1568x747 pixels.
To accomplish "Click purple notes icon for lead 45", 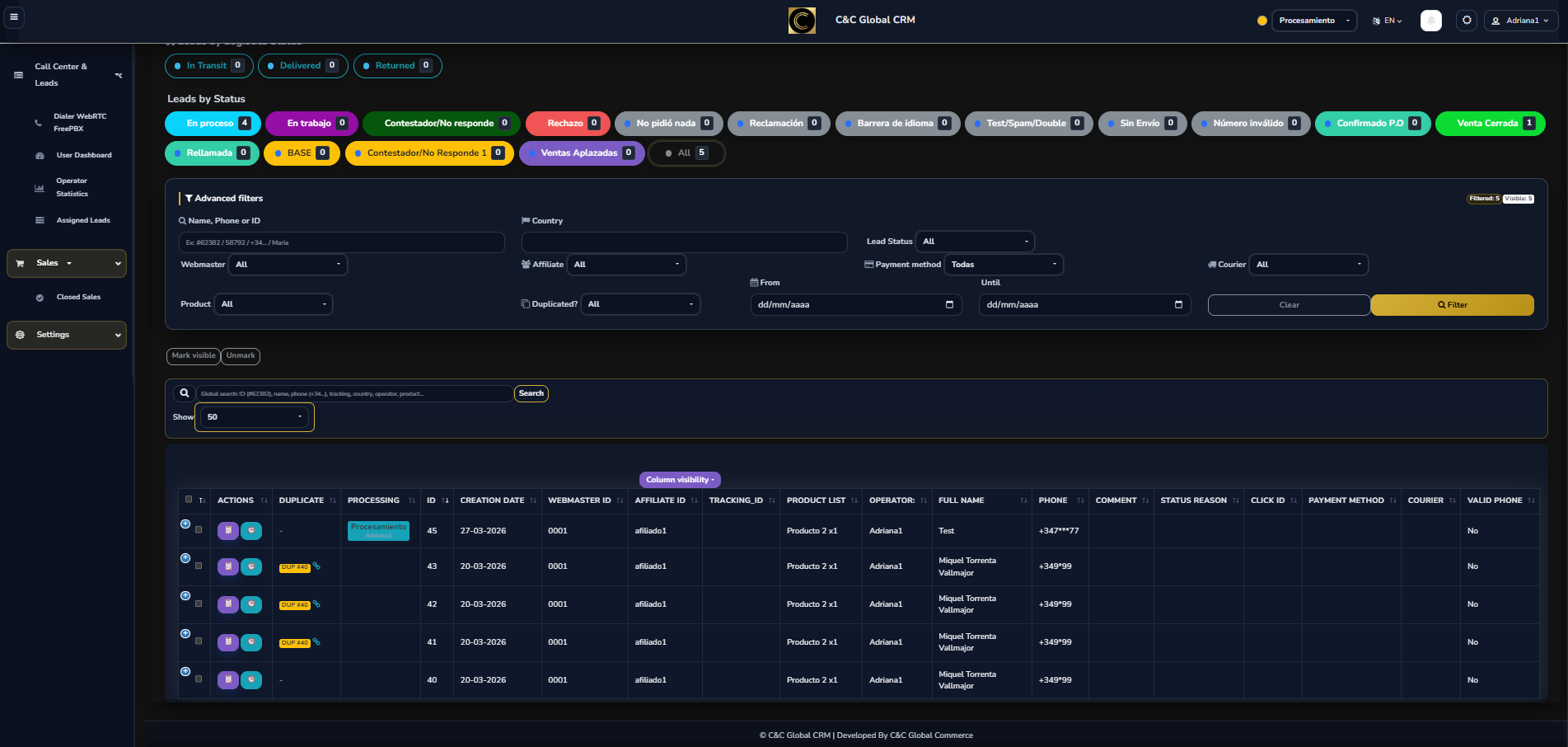I will pos(228,531).
